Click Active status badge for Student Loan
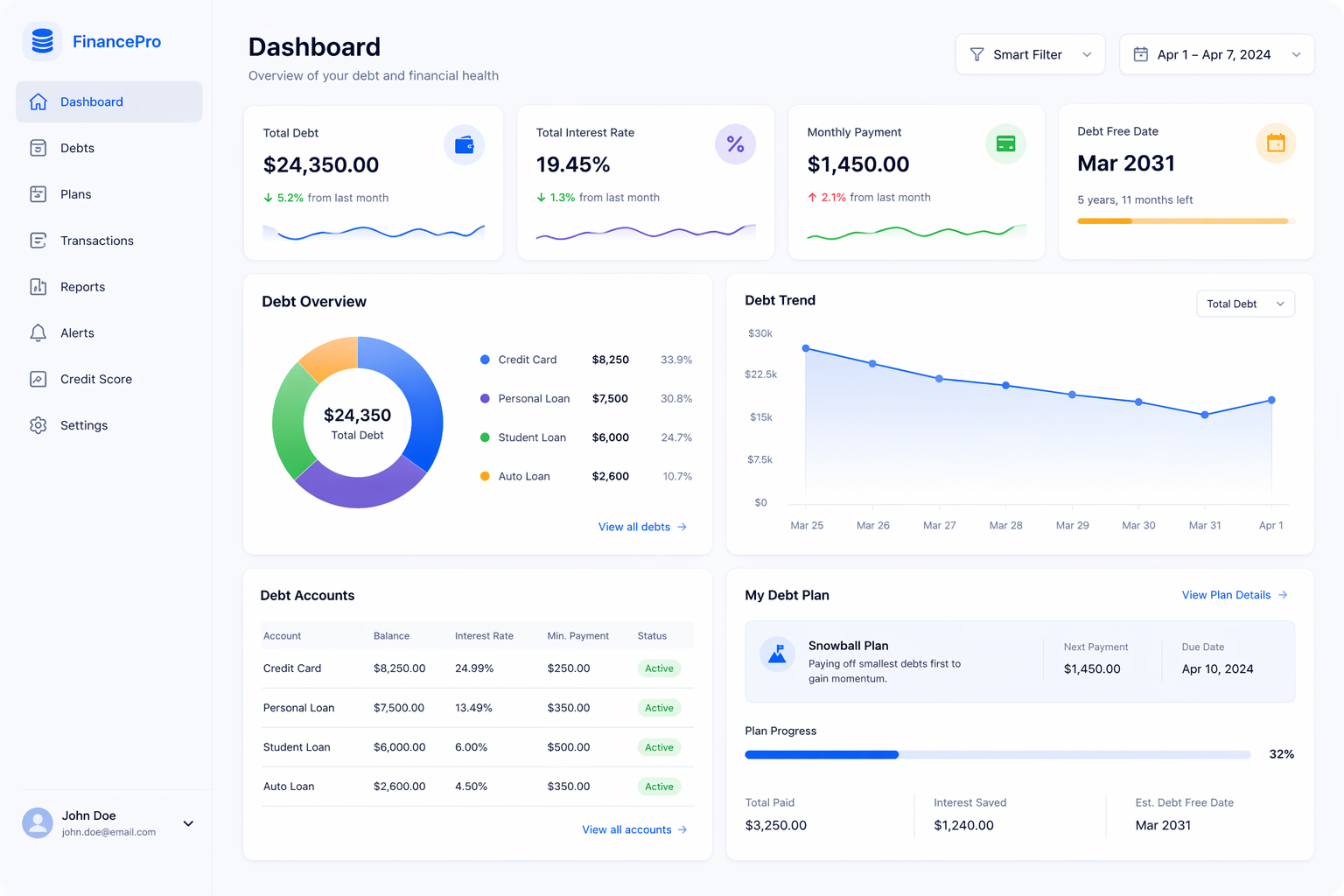 pos(659,747)
